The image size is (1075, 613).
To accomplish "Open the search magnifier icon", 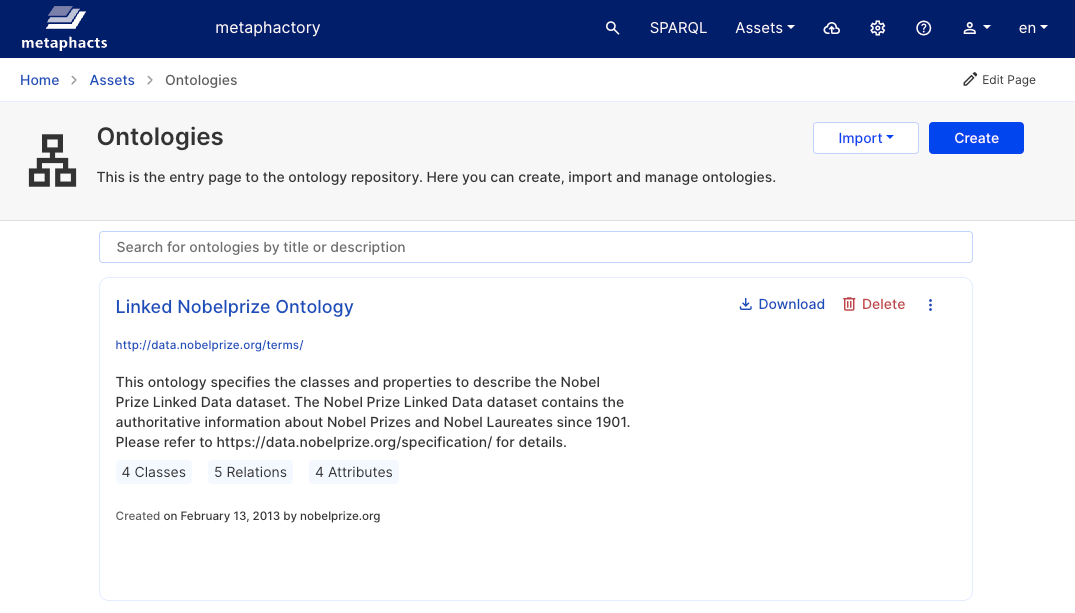I will pos(612,28).
